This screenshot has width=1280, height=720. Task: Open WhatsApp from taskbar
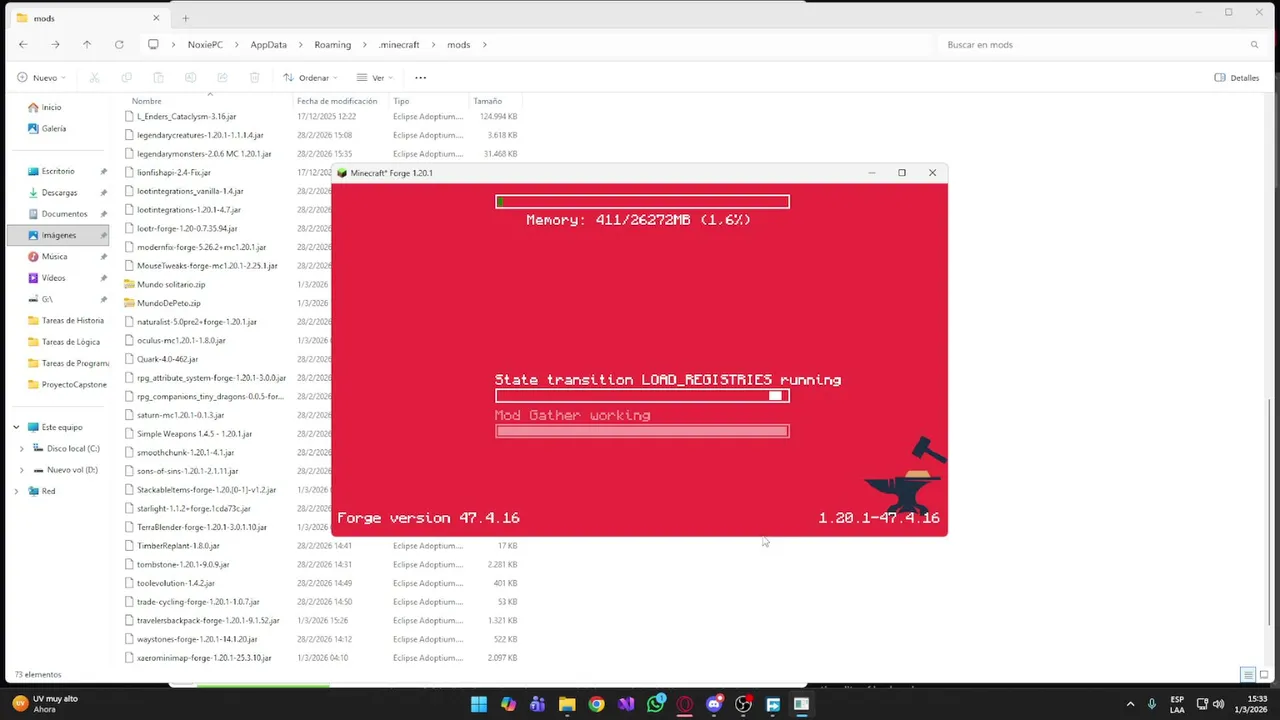click(655, 704)
